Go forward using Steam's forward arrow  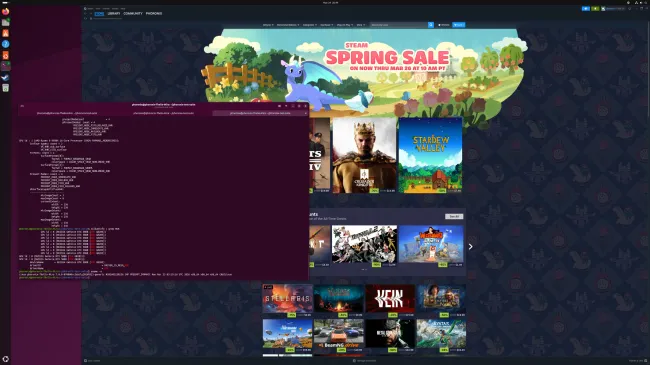click(x=90, y=14)
